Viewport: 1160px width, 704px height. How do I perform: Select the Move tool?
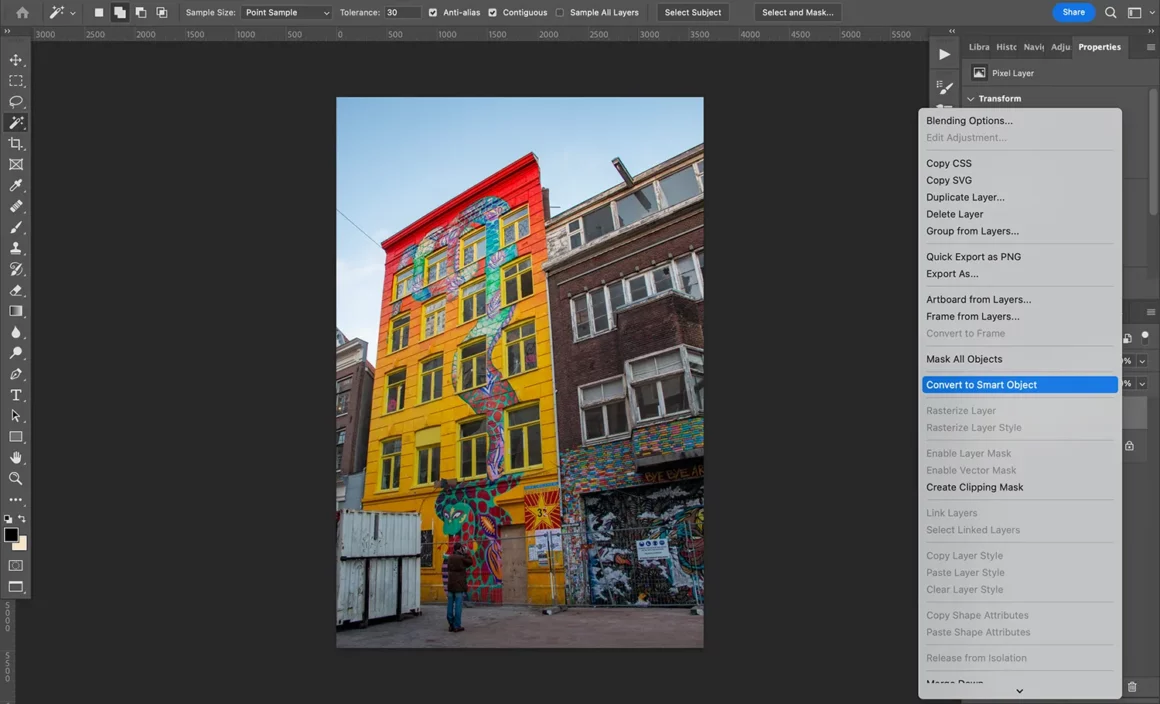coord(16,60)
